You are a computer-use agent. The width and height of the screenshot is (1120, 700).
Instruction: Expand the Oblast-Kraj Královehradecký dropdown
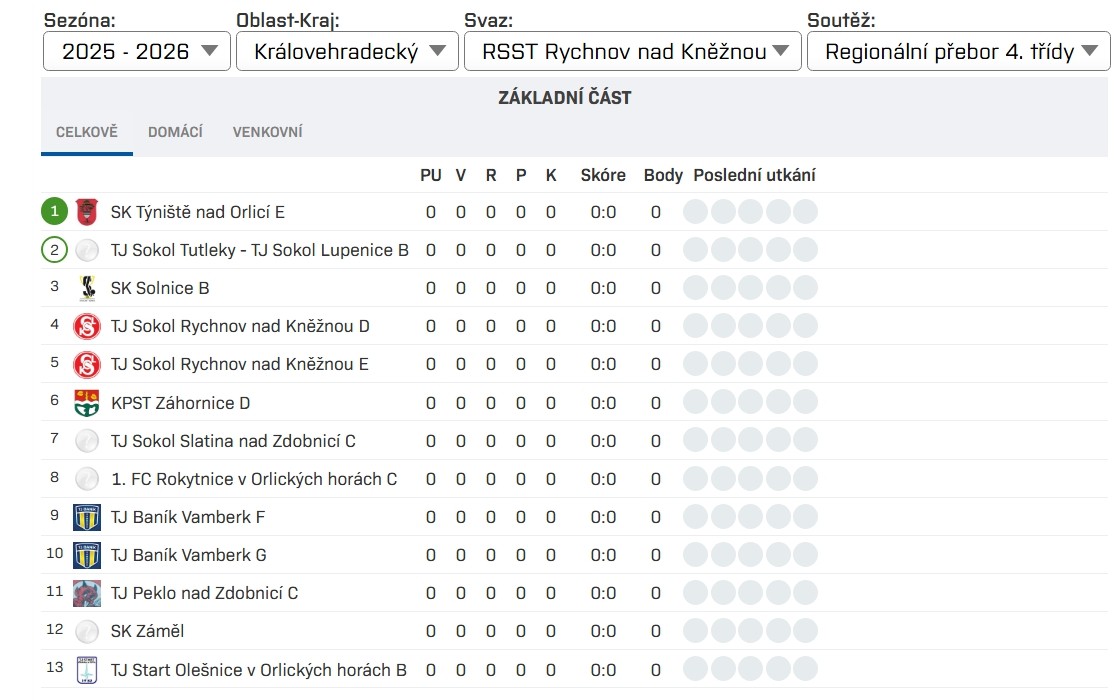tap(347, 52)
